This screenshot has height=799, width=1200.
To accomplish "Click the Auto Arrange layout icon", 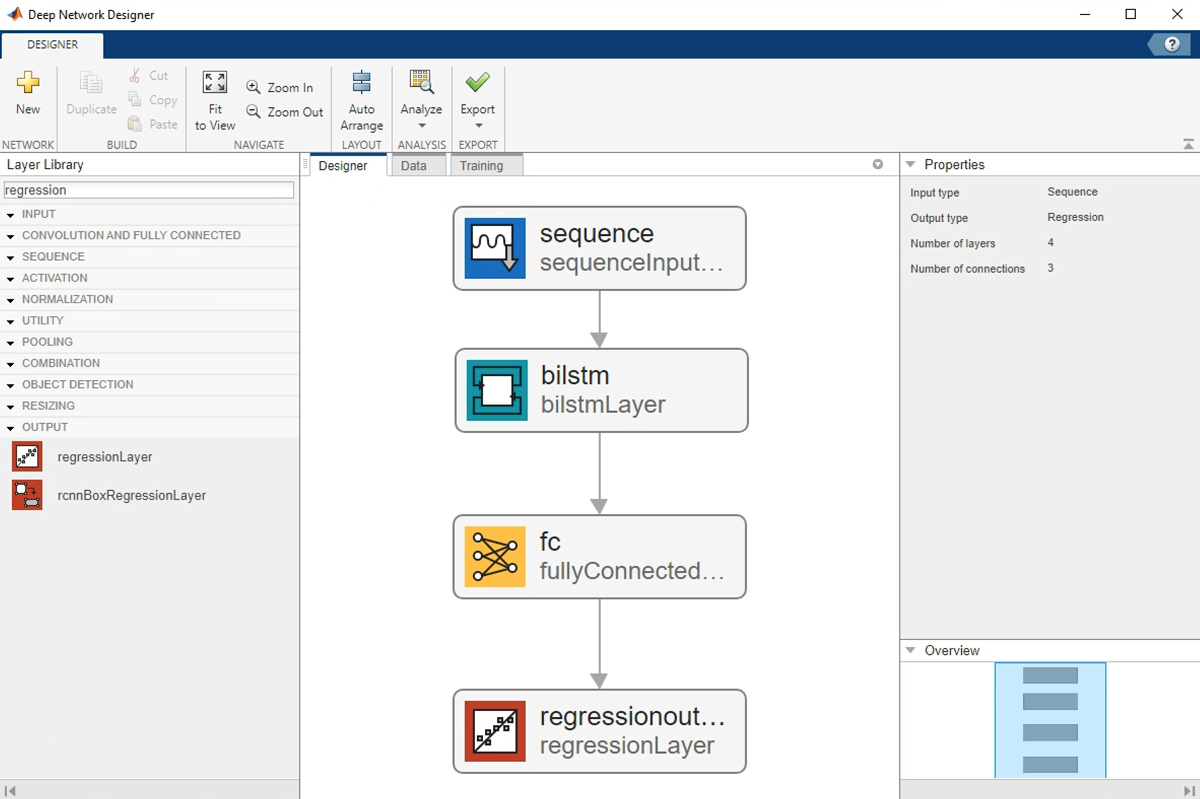I will pos(361,84).
